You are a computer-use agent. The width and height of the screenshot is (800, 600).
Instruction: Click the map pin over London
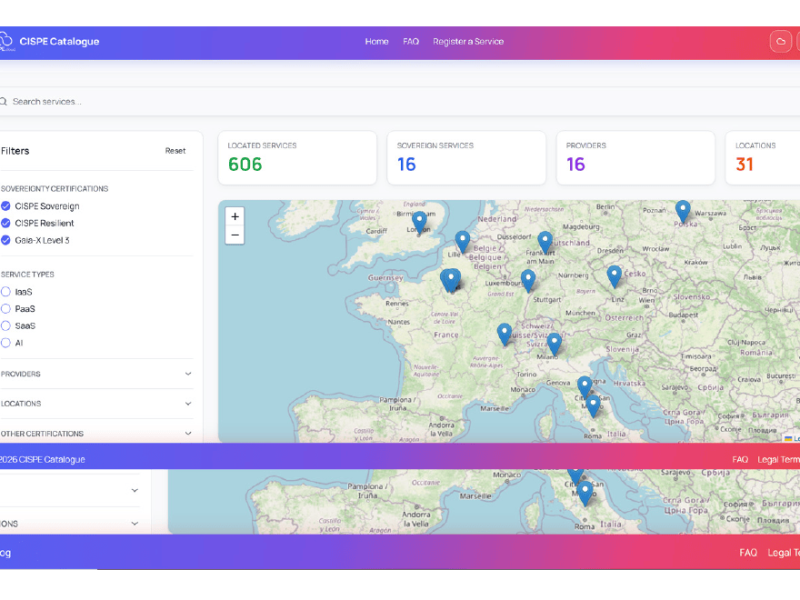pos(420,220)
